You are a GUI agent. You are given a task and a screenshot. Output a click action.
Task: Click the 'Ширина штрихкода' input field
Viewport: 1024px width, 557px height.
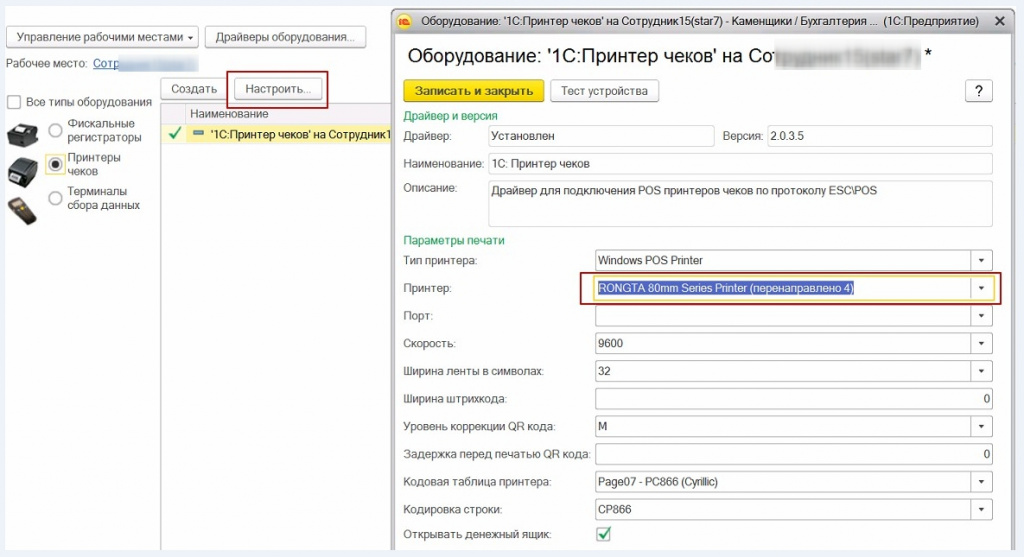793,399
